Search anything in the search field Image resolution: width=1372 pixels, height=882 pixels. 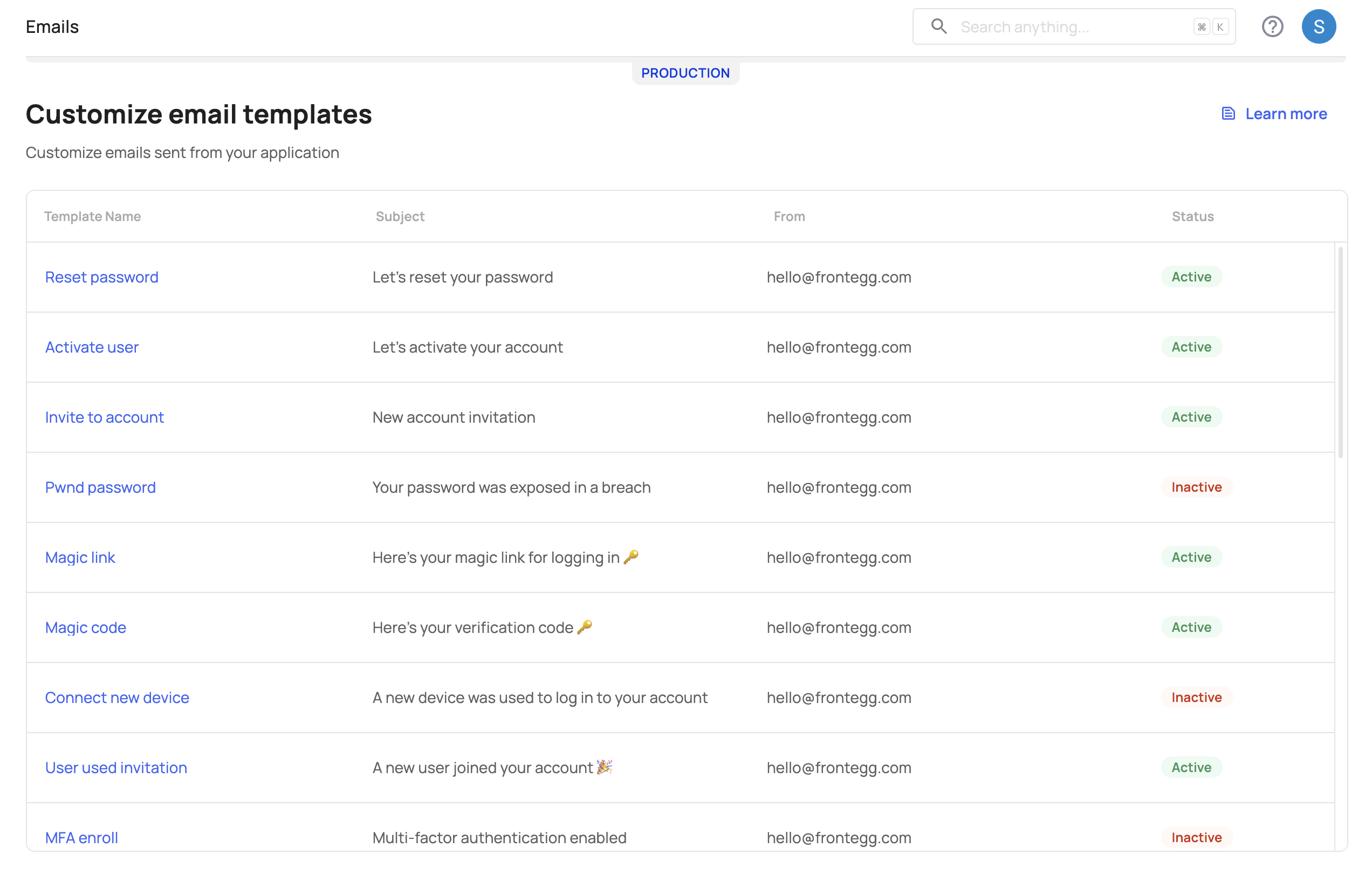point(1074,26)
